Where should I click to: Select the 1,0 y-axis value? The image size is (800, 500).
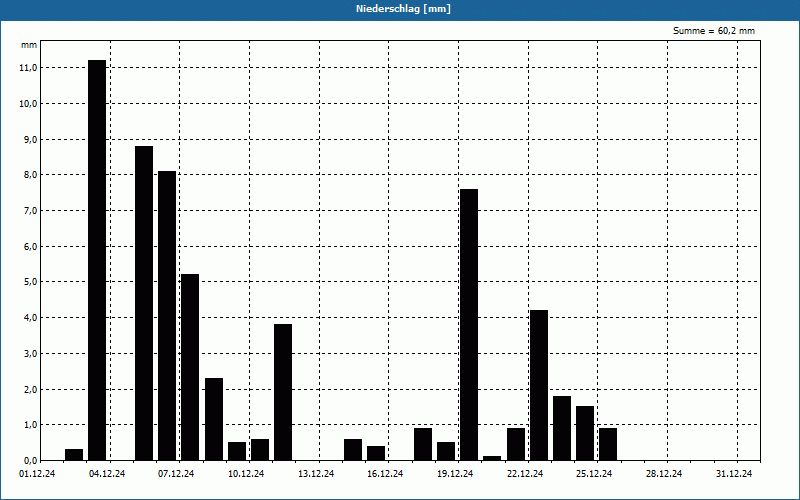(x=30, y=425)
